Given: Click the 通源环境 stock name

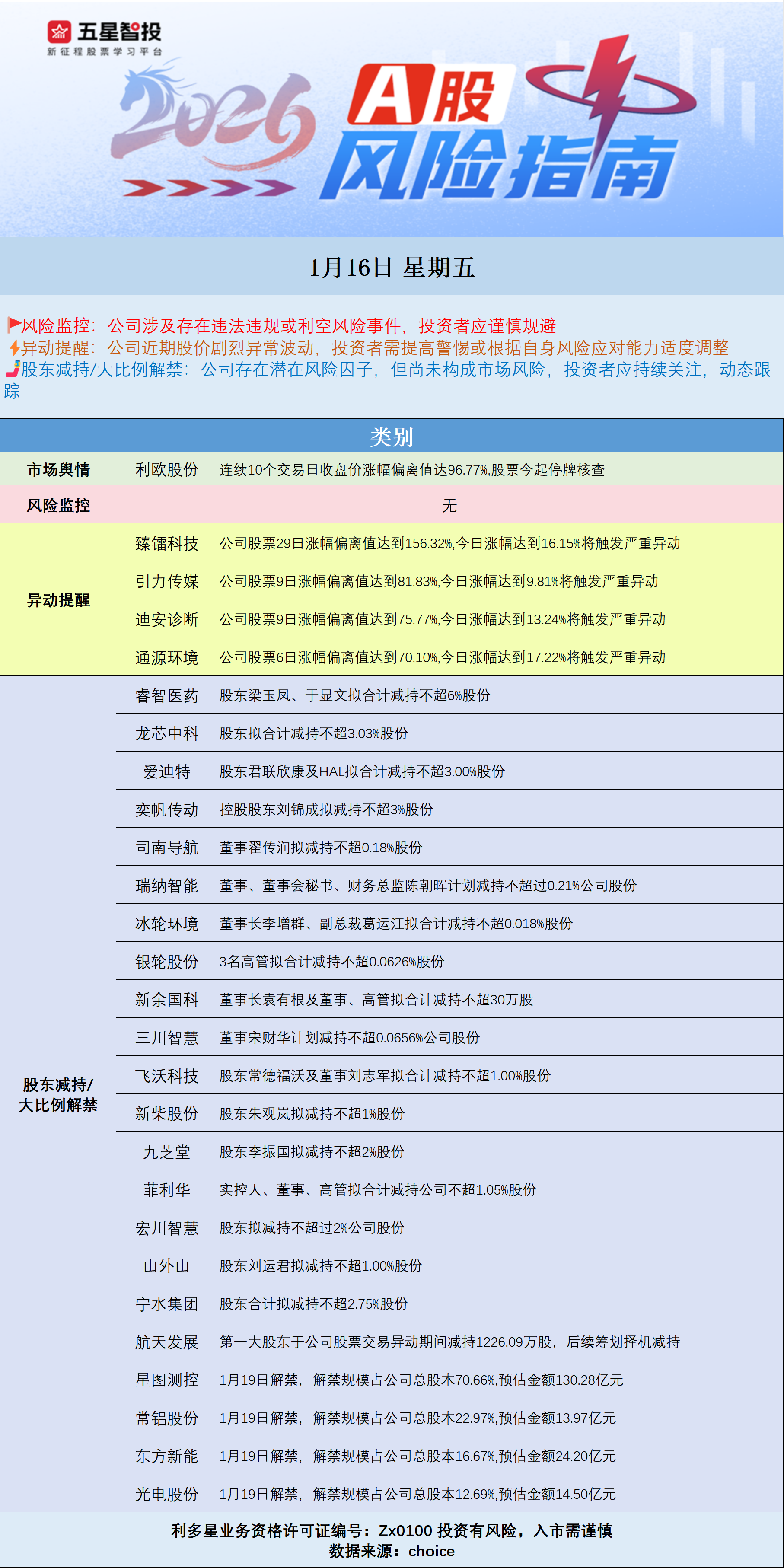Looking at the screenshot, I should (167, 658).
